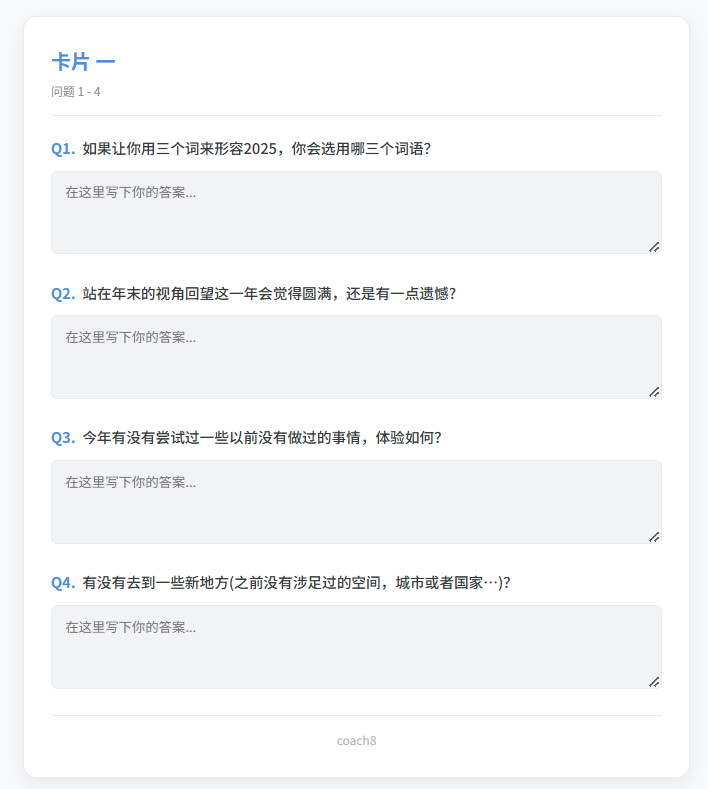Select the Q3 answer input box
The width and height of the screenshot is (708, 789).
pyautogui.click(x=356, y=502)
